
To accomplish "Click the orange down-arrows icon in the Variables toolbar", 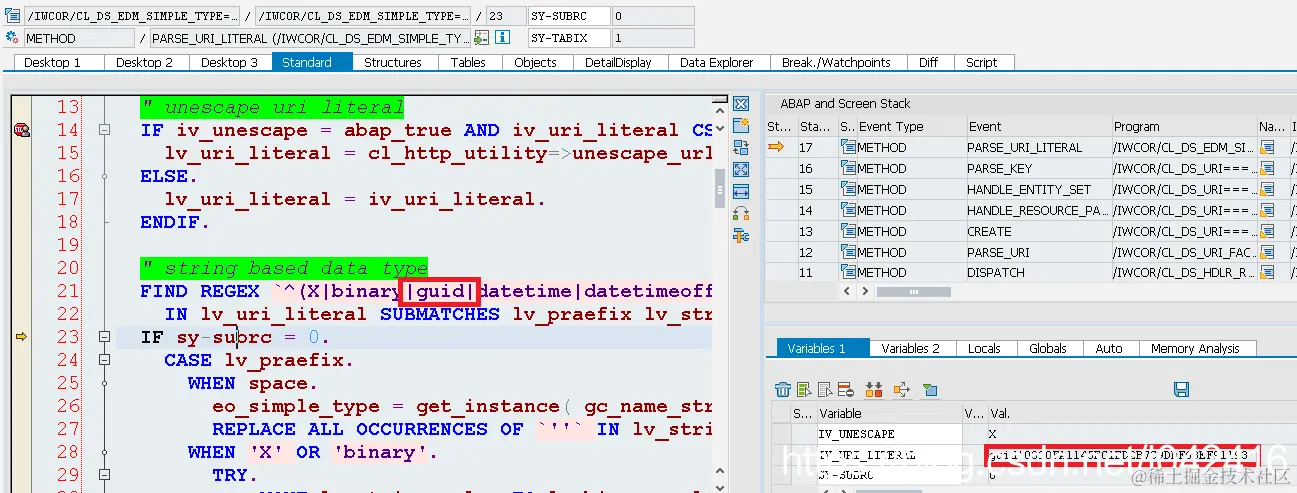I will [x=873, y=389].
